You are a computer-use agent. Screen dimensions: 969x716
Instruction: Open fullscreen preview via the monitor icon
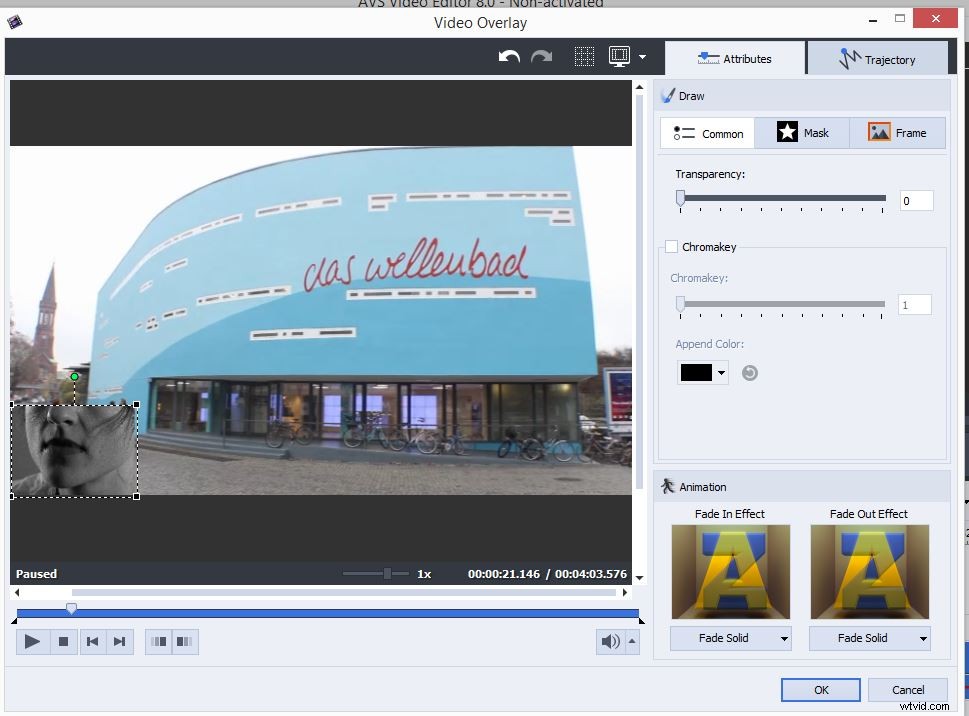tap(619, 57)
